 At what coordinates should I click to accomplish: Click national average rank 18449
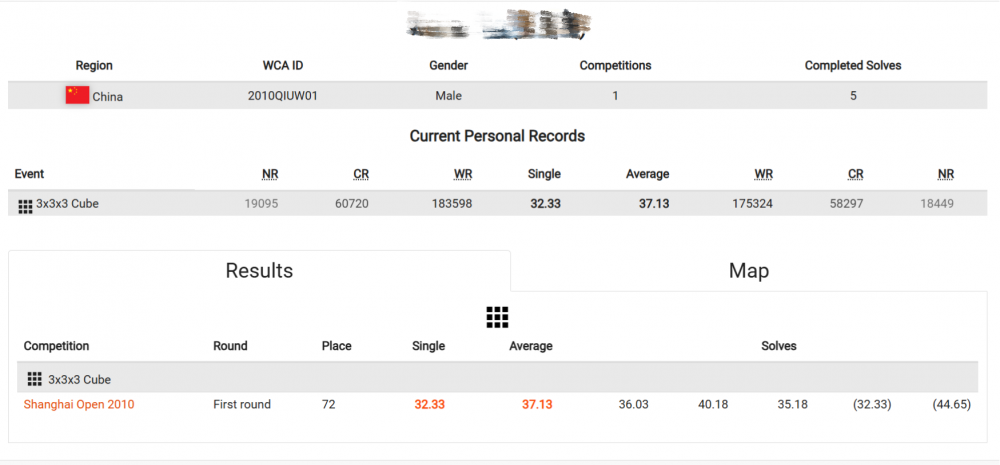point(937,204)
